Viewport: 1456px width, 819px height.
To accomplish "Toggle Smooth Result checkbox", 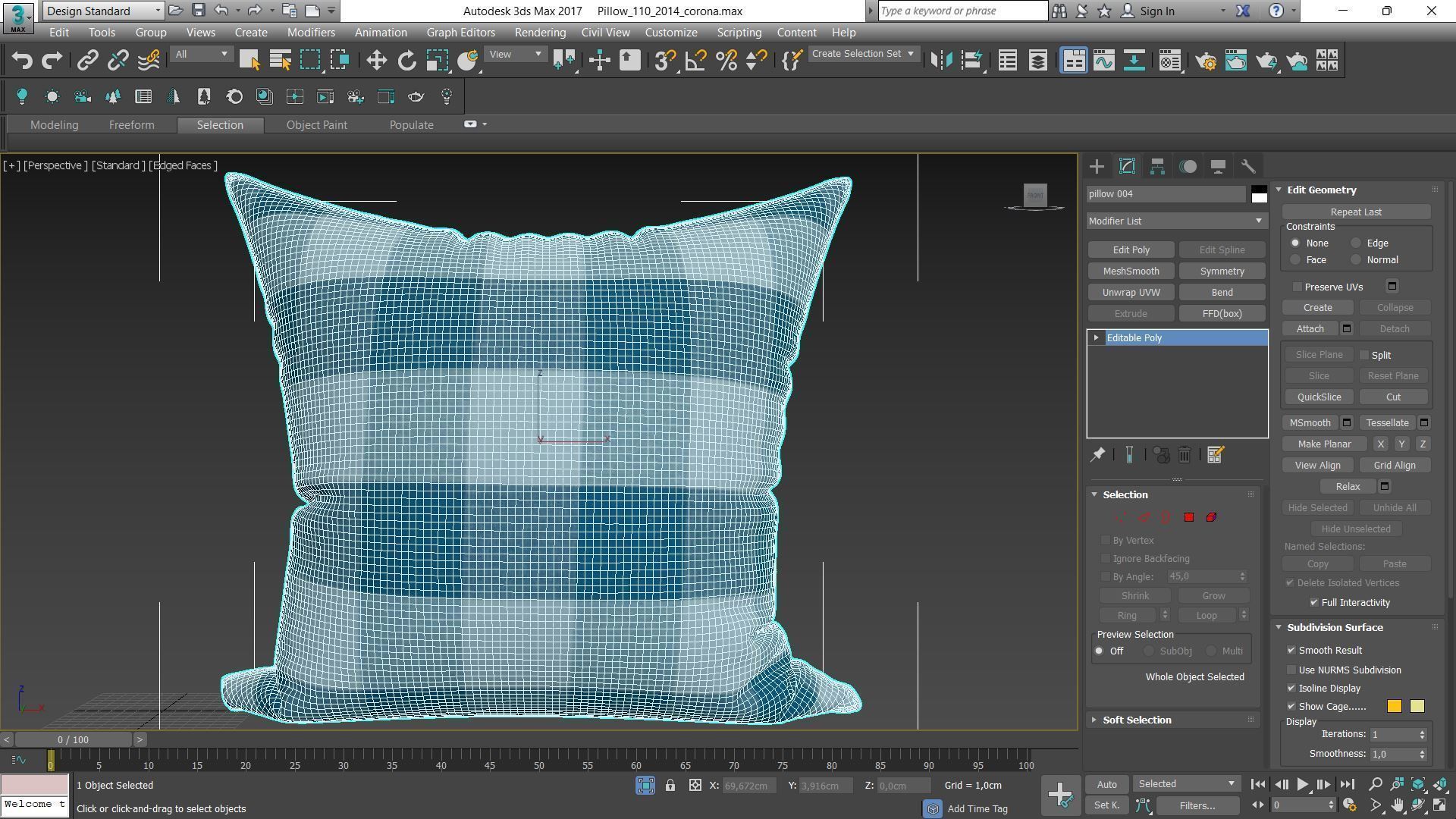I will 1291,651.
